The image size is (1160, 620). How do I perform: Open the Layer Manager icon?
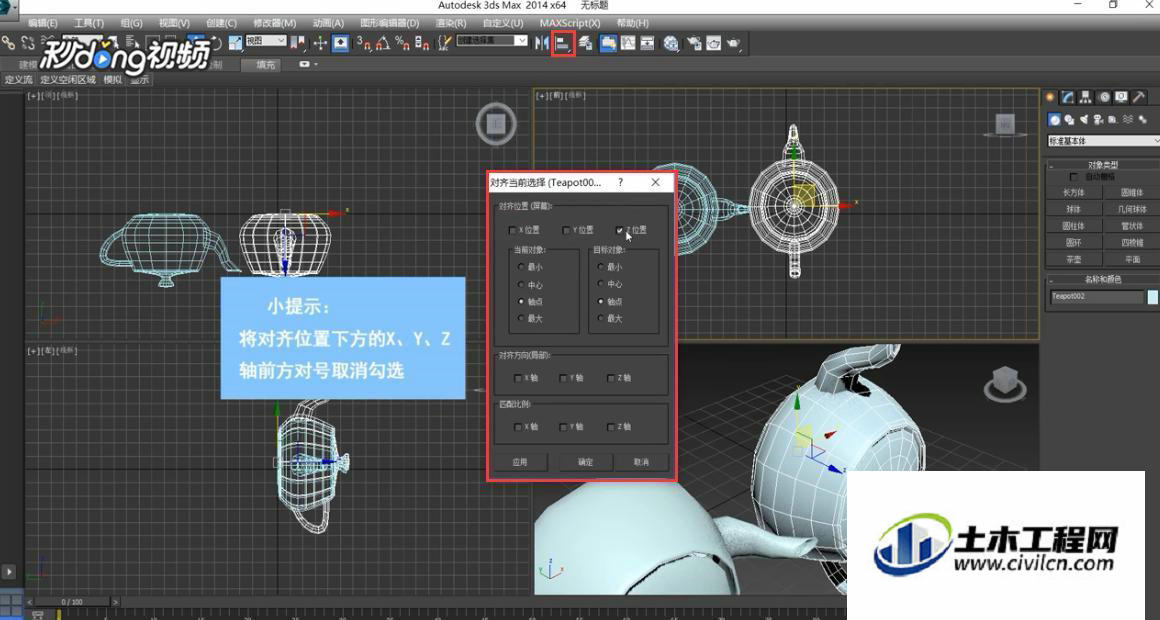586,44
